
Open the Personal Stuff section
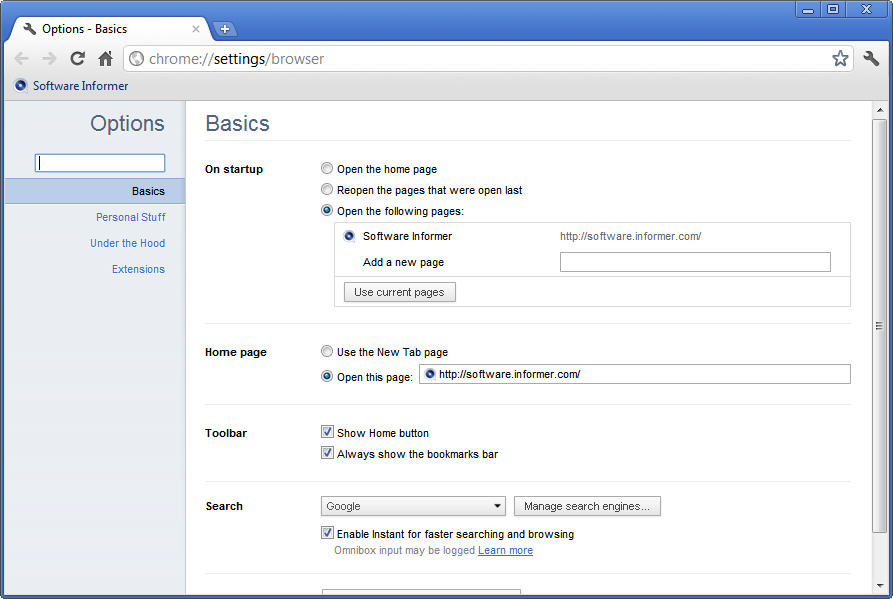(x=130, y=218)
